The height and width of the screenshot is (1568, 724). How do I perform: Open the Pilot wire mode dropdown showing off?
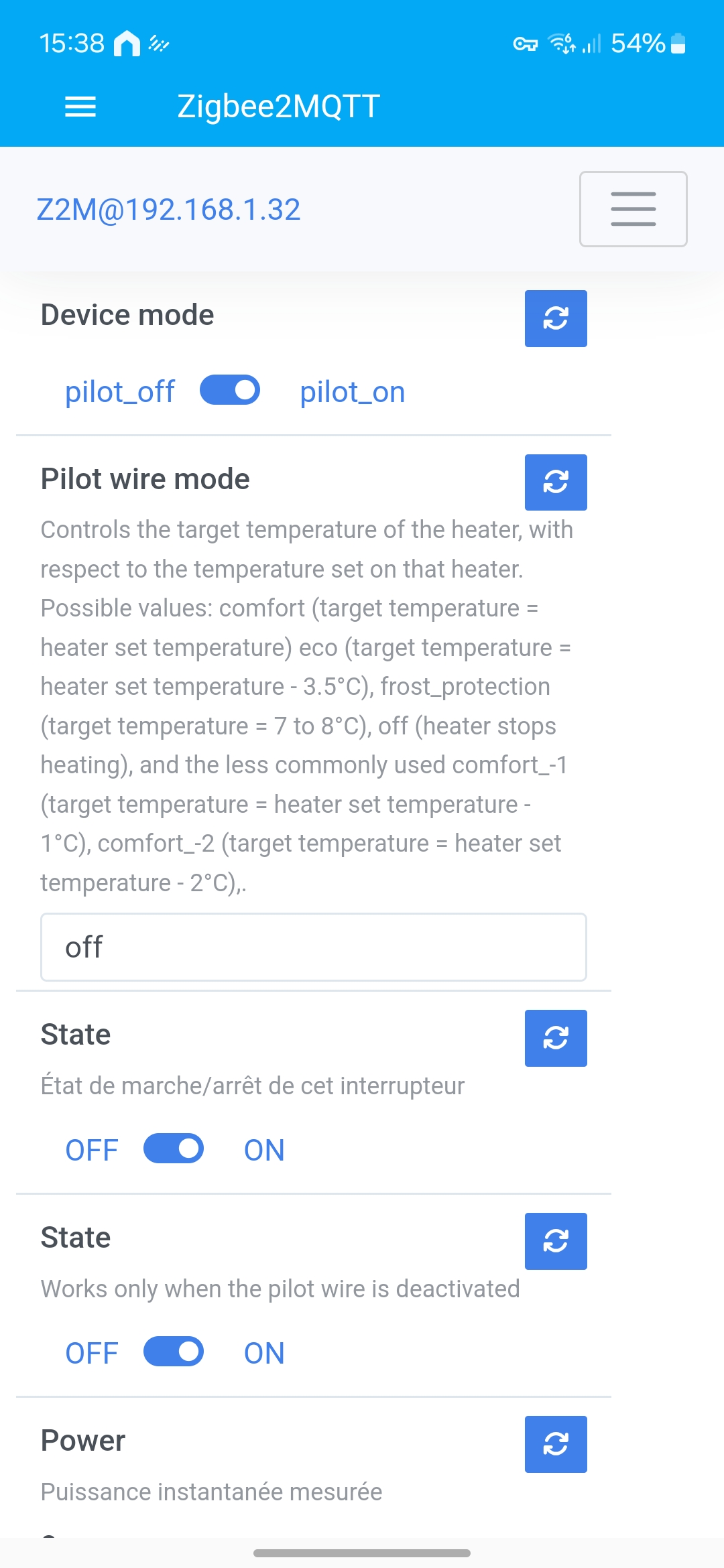pyautogui.click(x=314, y=947)
